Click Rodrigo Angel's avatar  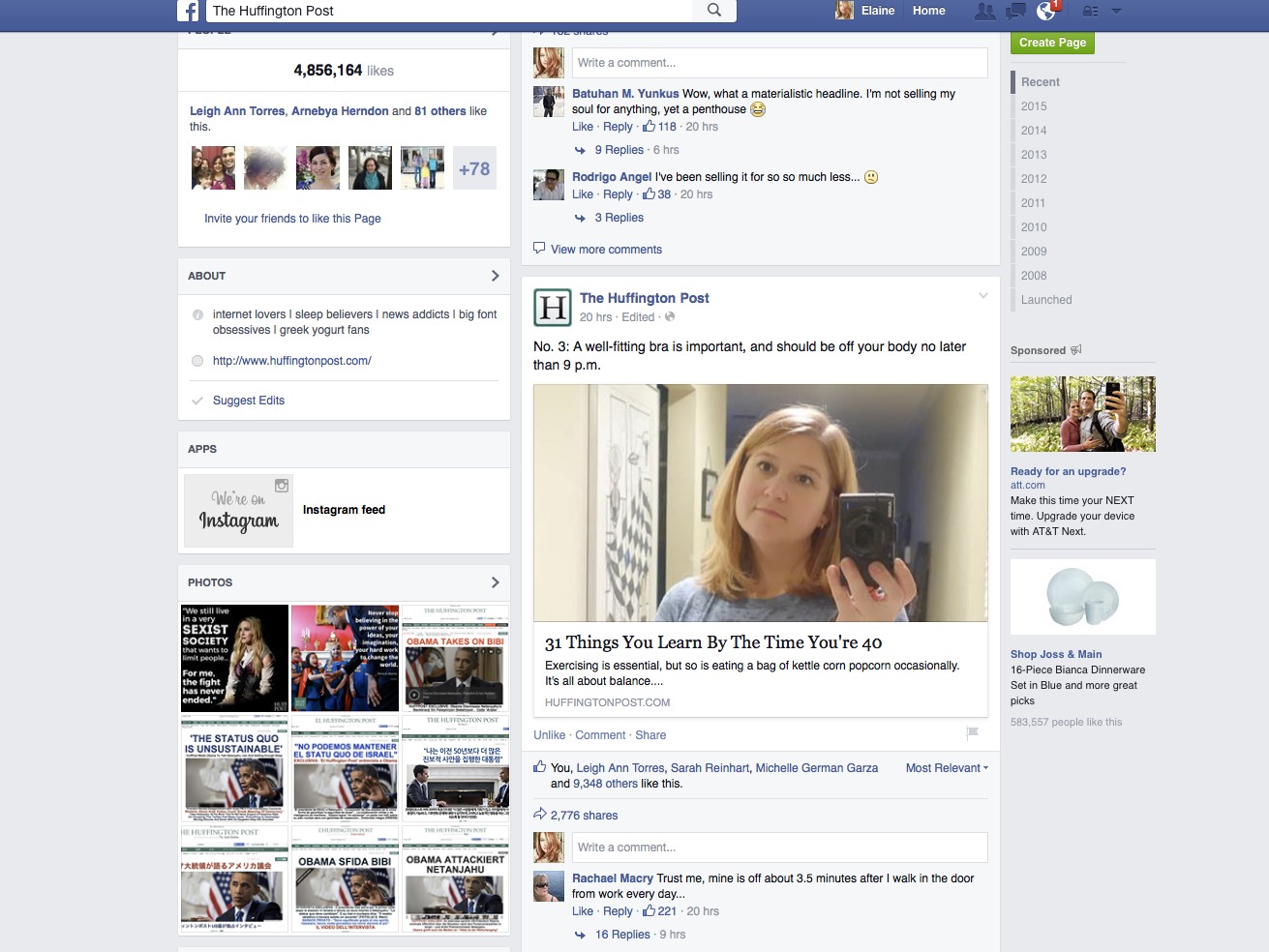pyautogui.click(x=549, y=185)
